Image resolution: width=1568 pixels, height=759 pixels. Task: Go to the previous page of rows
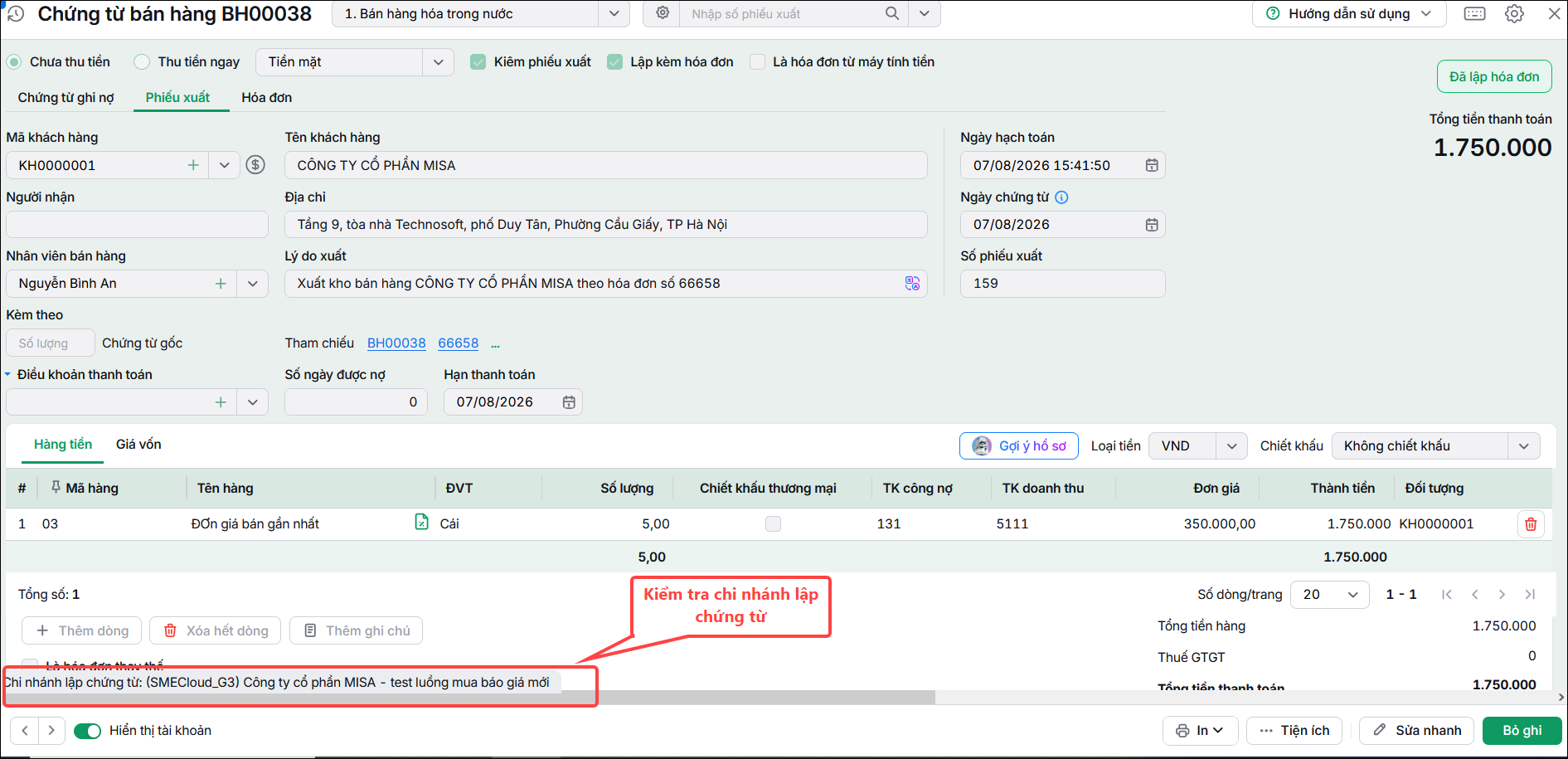1475,594
